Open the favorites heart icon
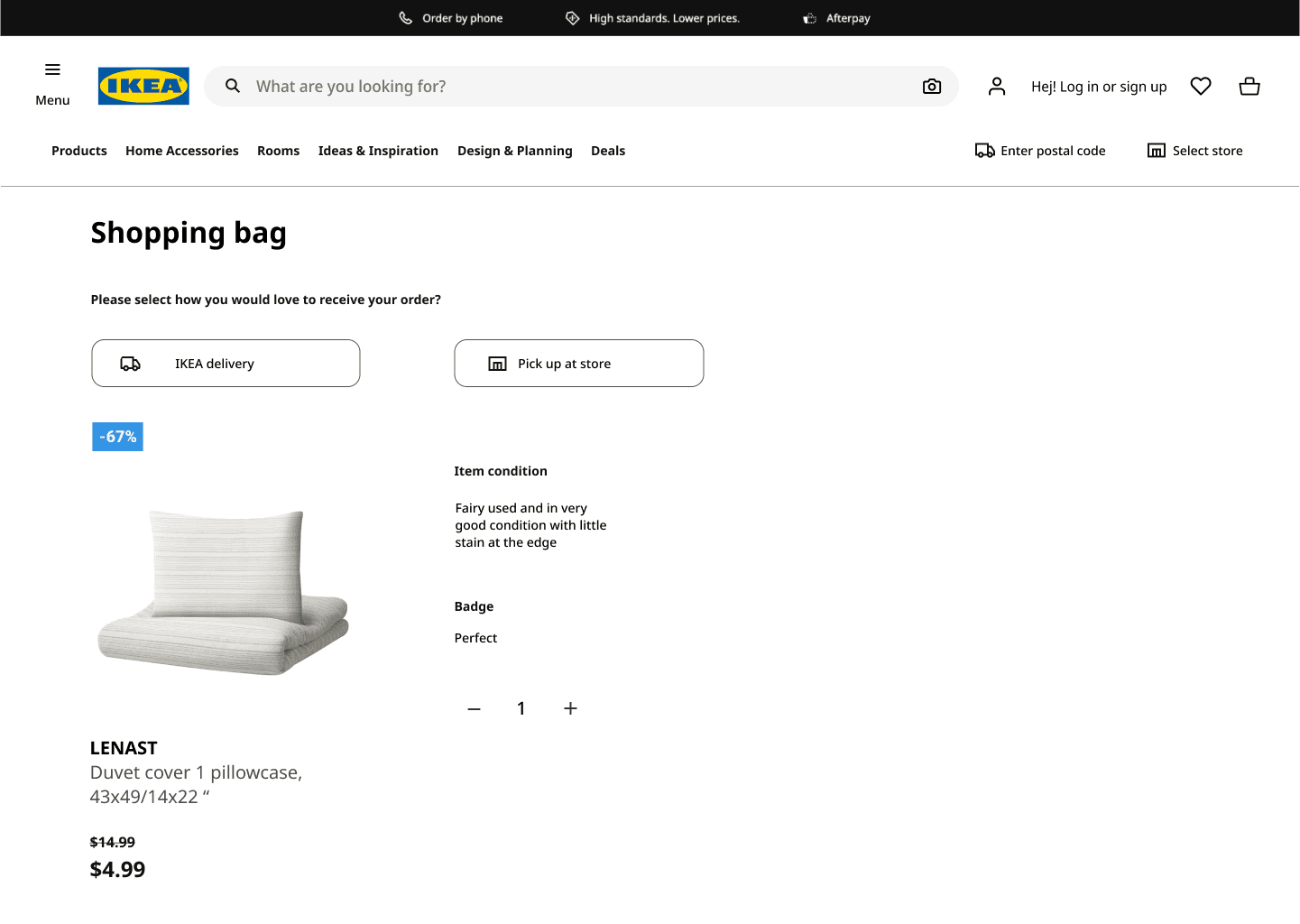Screen dimensions: 1300x924 pos(1201,86)
